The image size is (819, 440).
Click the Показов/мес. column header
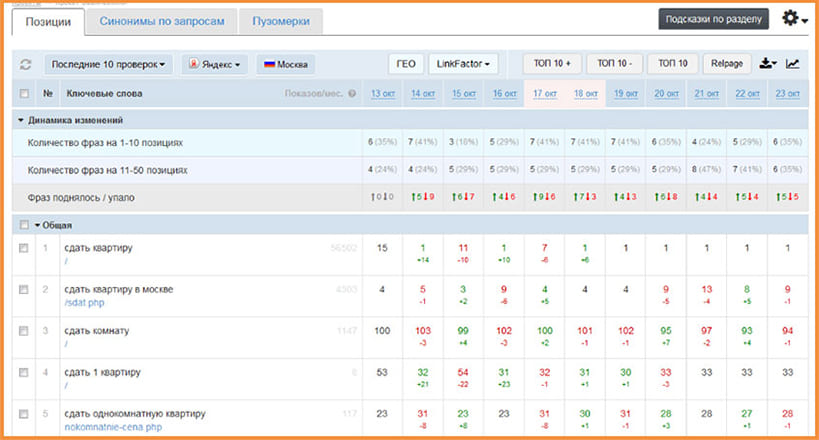[x=314, y=94]
